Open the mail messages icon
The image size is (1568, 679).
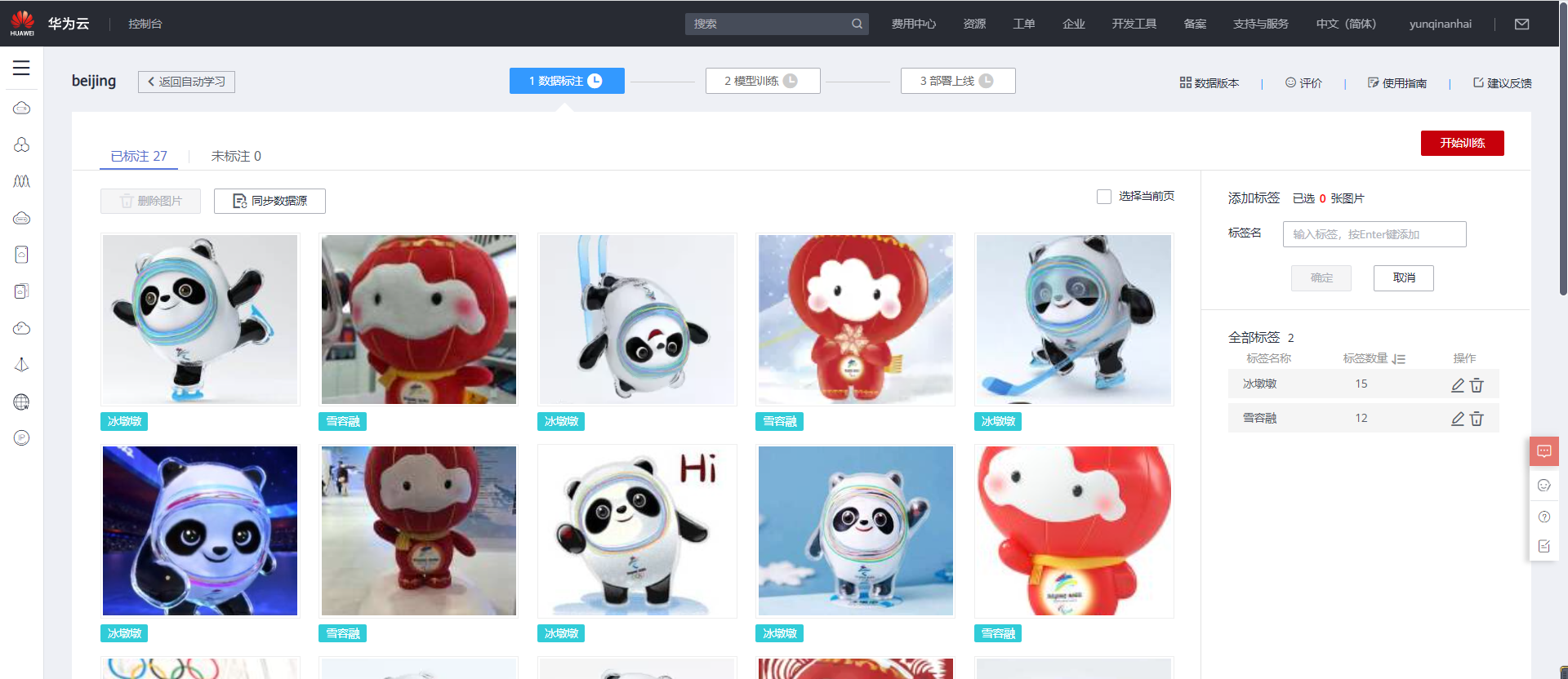1522,24
